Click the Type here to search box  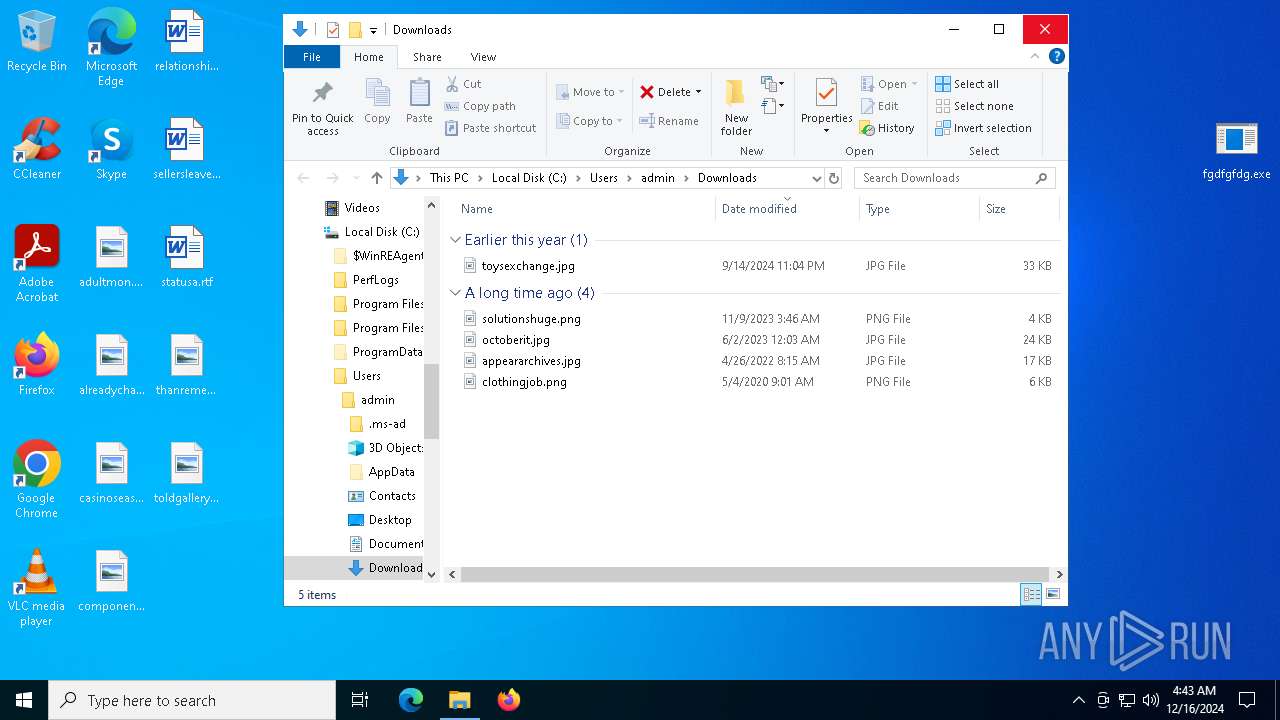tap(192, 700)
